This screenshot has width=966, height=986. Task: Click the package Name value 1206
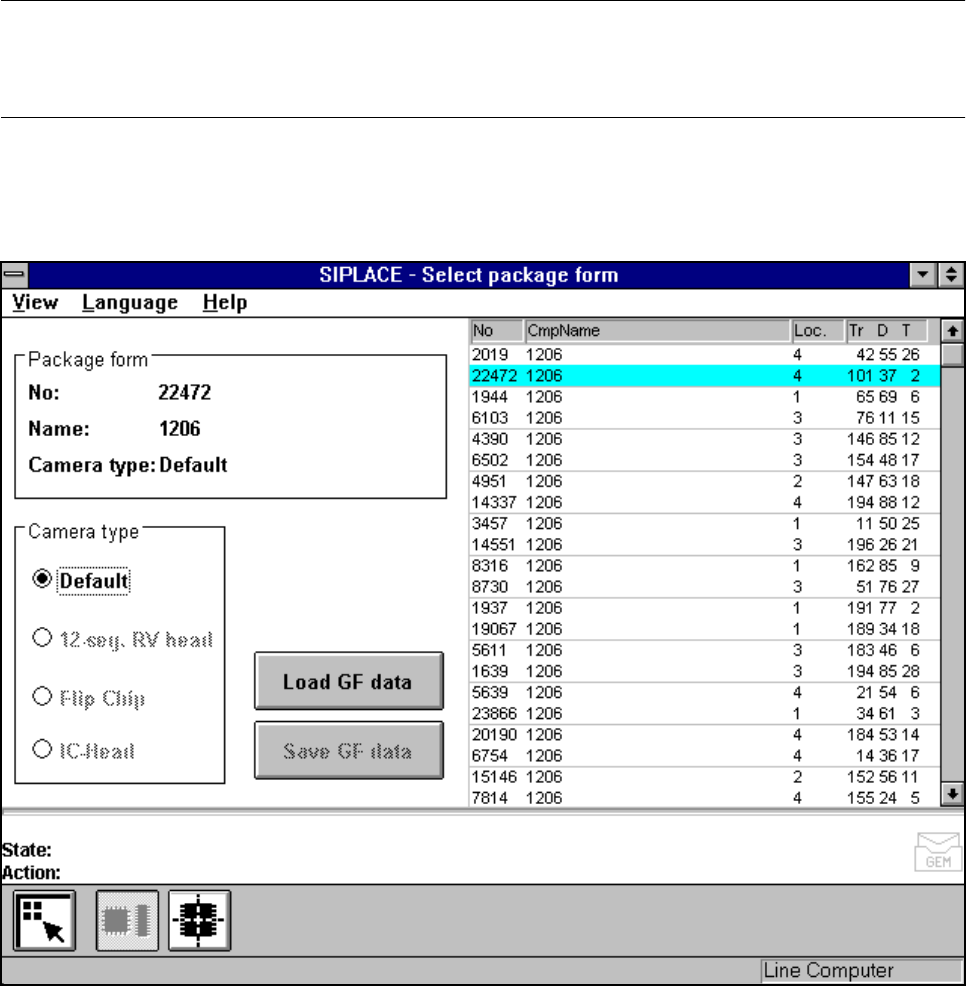[179, 429]
